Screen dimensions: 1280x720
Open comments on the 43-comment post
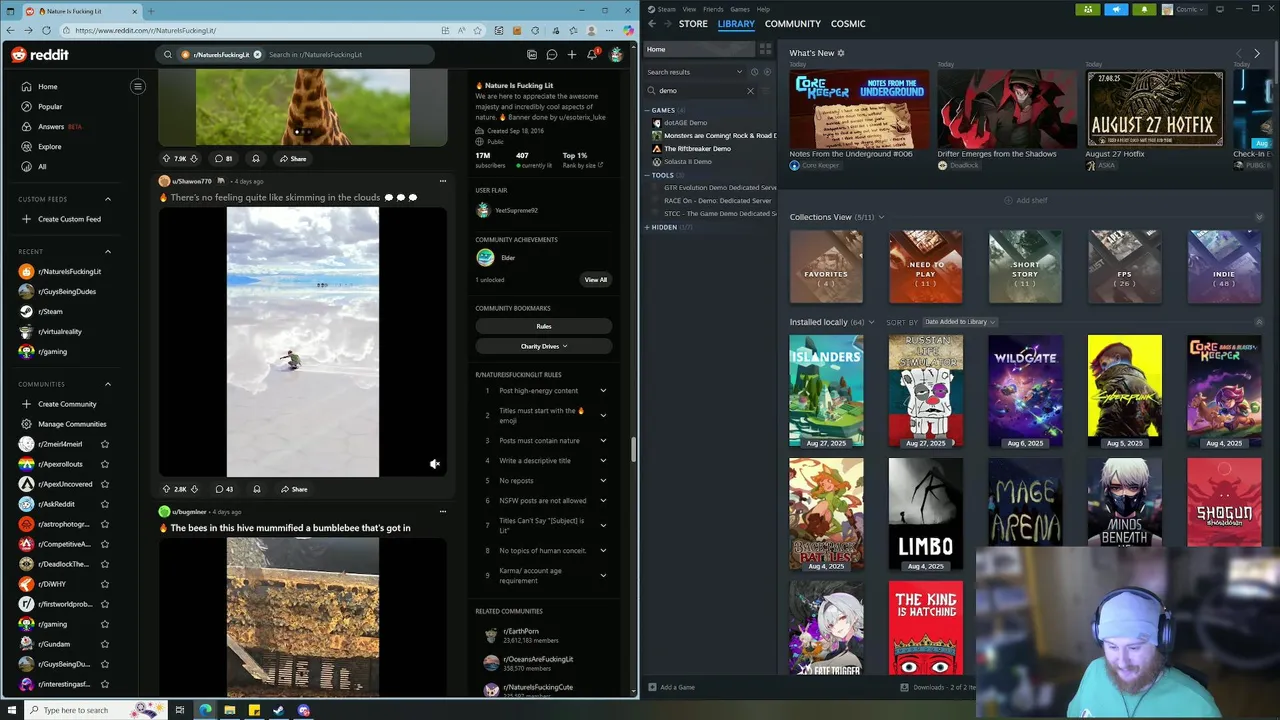[x=224, y=489]
